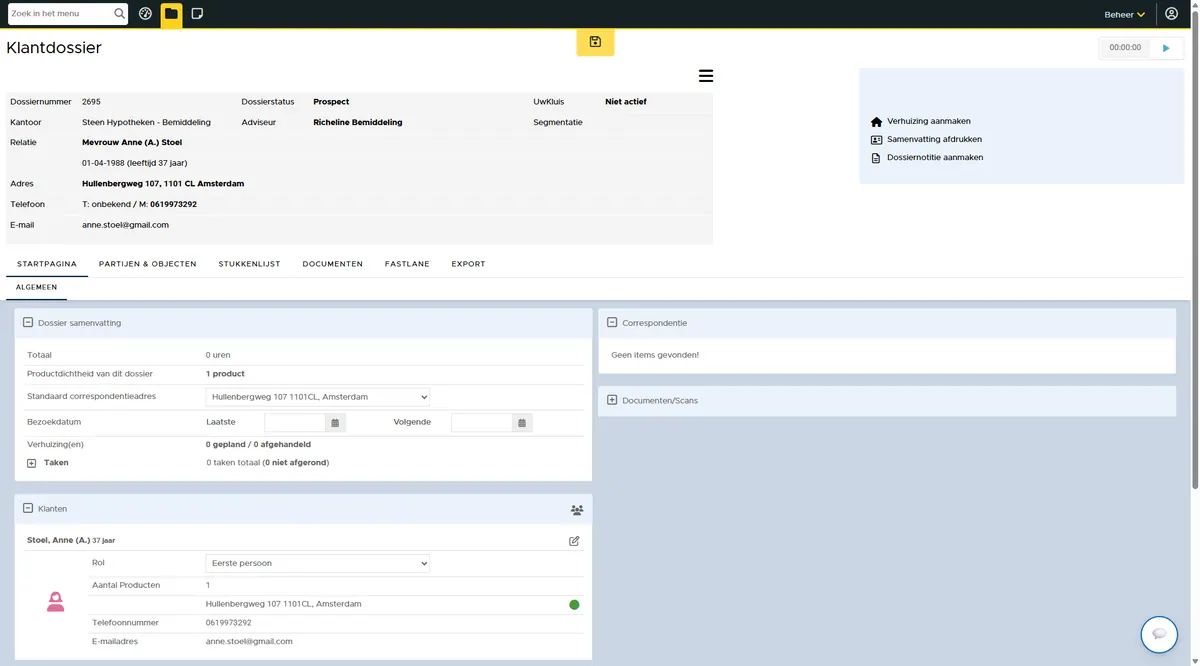Collapse the Correspondentie panel
This screenshot has height=666, width=1200.
[612, 323]
